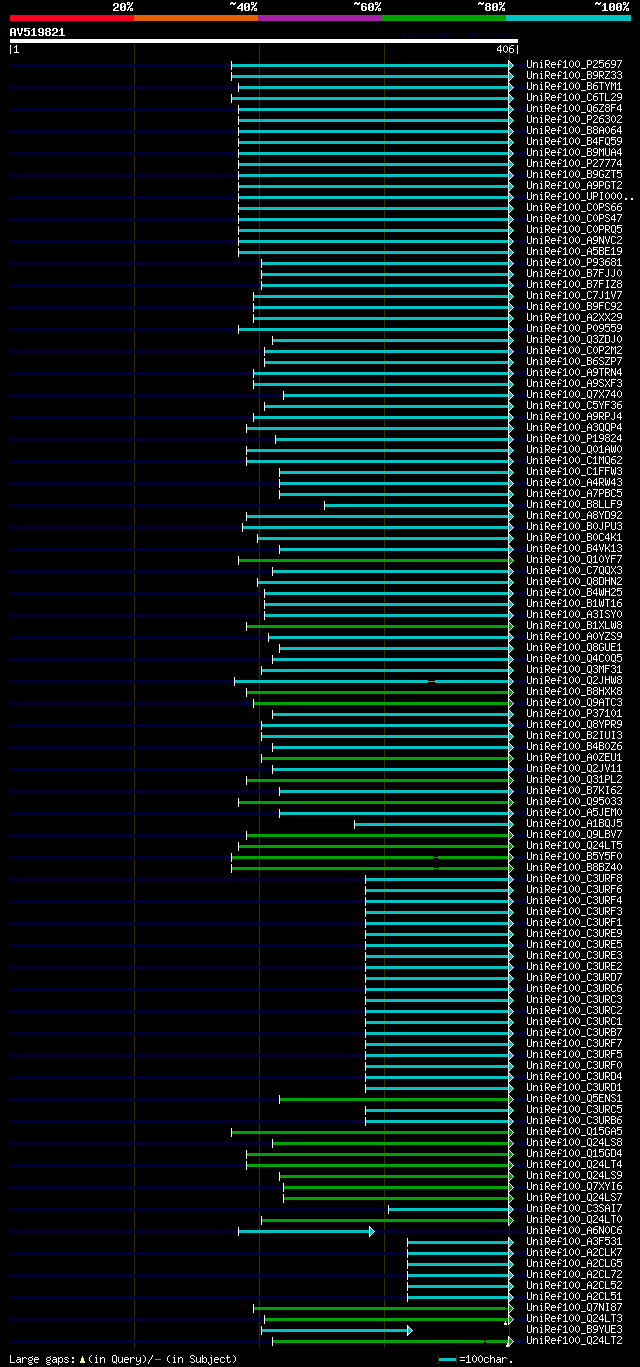The image size is (640, 1367).
Task: Click the green alignment bar for UniRef100_Q10YF7
Action: coord(376,560)
